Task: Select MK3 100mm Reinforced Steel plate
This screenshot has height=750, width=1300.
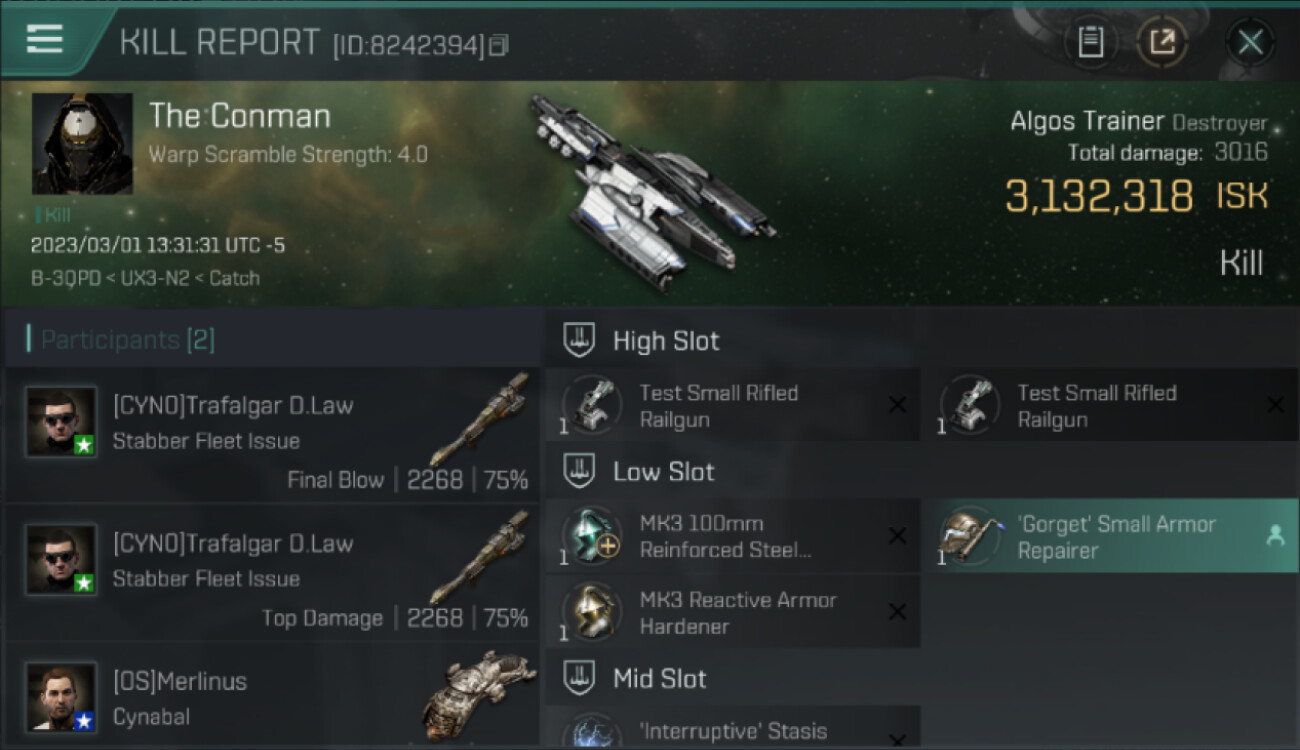Action: (733, 536)
